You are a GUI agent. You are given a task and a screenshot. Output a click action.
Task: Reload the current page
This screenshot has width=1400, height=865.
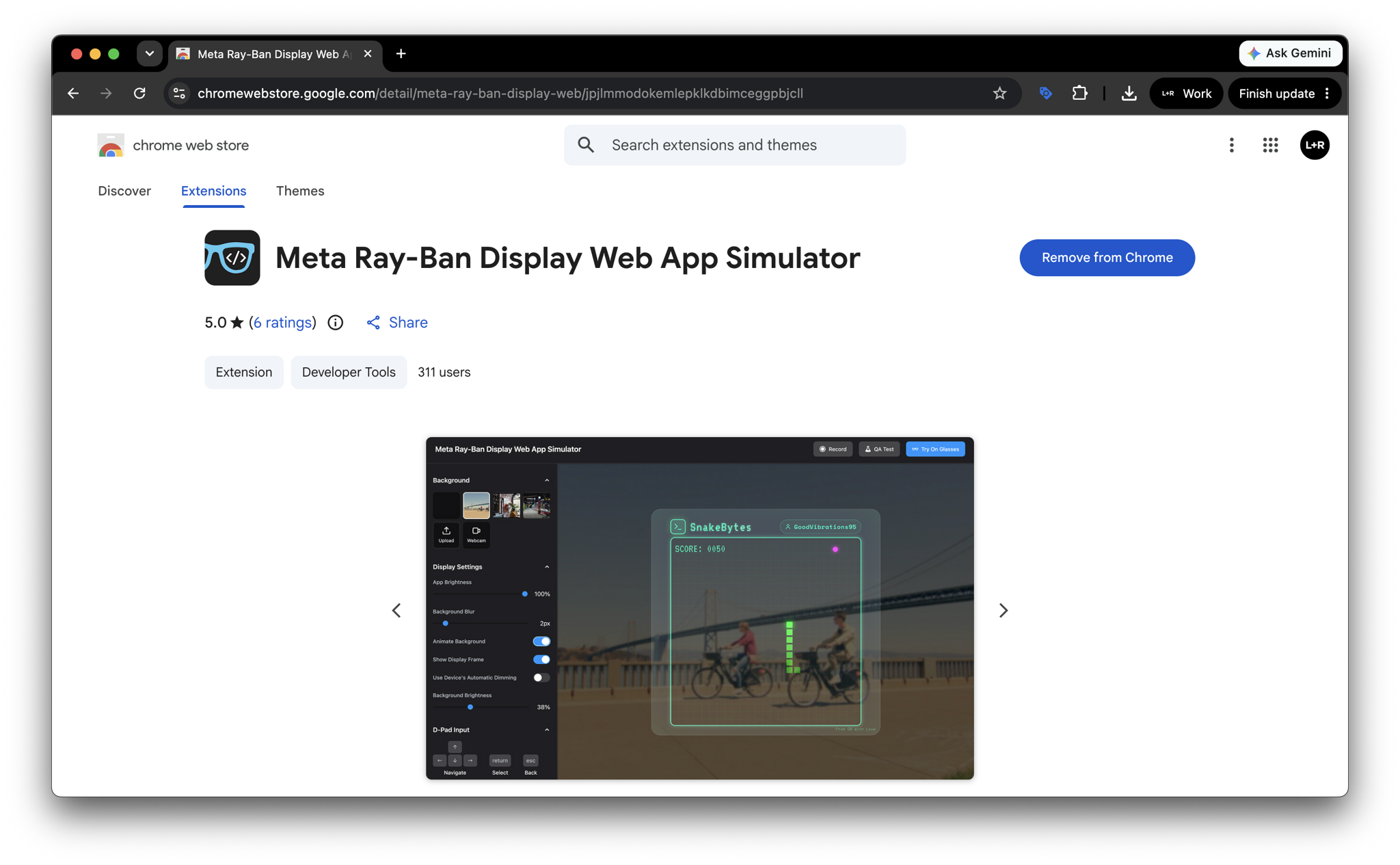(x=139, y=93)
